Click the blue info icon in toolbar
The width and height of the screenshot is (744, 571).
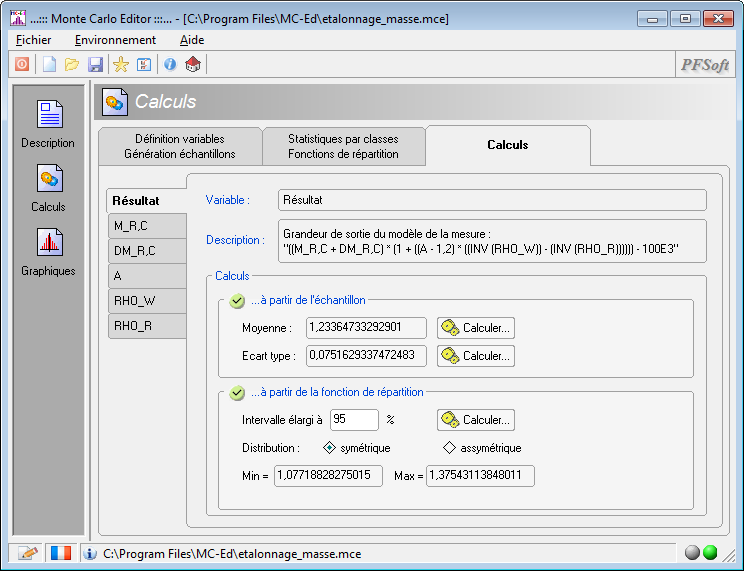170,64
